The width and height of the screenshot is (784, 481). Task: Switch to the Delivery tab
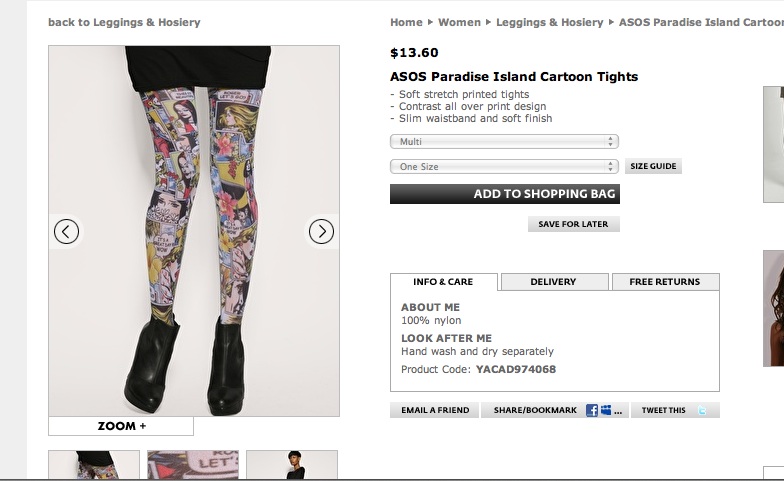(553, 282)
